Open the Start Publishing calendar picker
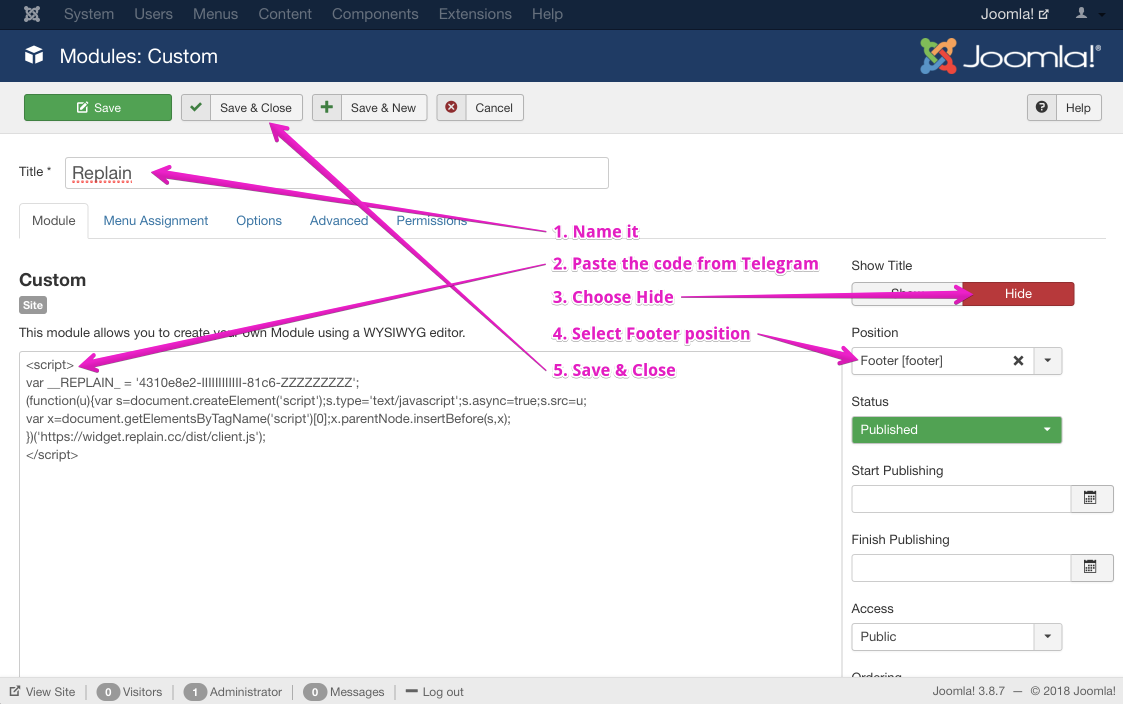1123x704 pixels. [1091, 498]
